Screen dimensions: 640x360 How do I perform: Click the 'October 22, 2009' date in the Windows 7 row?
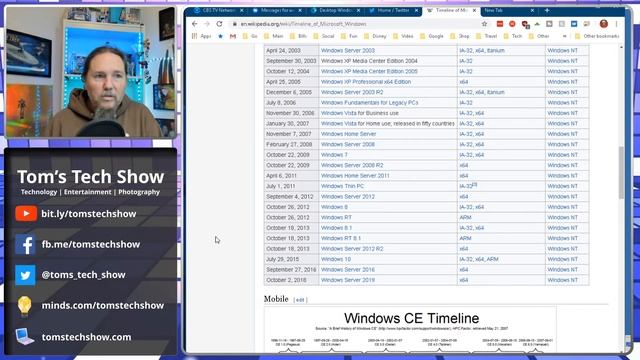(x=288, y=155)
